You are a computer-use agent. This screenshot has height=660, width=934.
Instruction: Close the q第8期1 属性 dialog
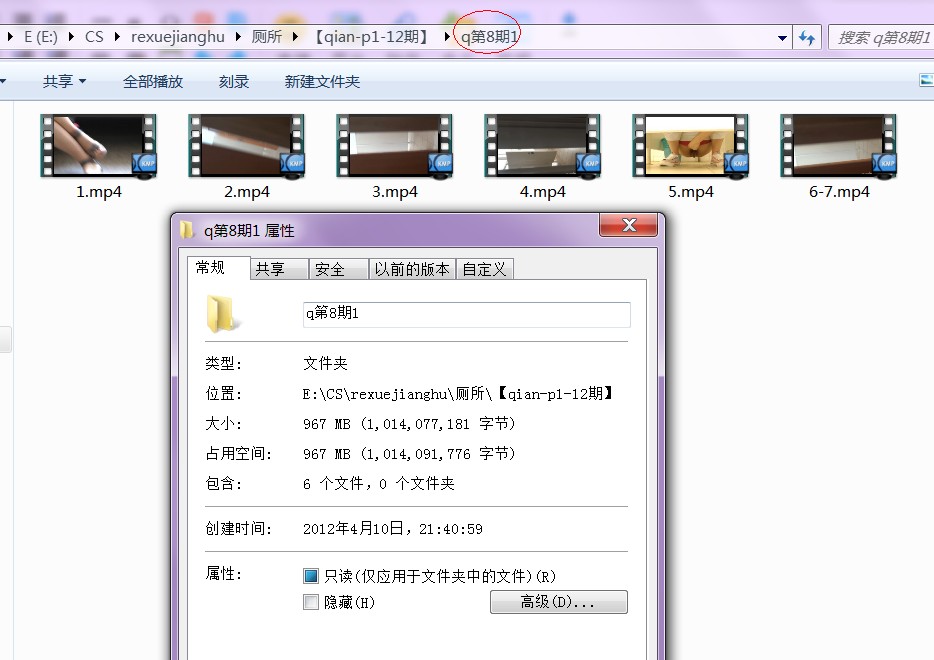pos(628,224)
